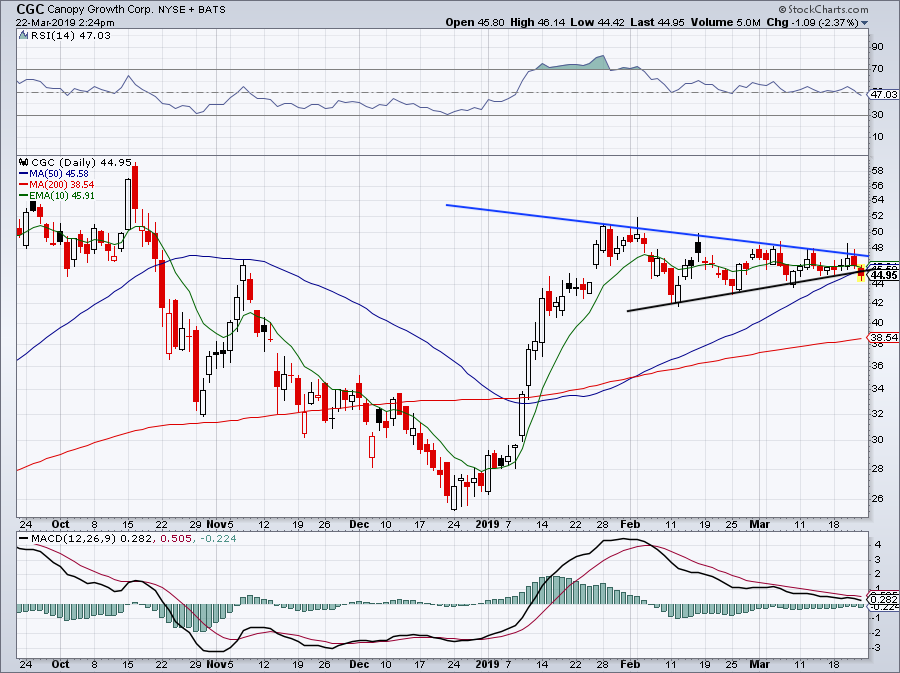
Task: Click the 26 label on price axis
Action: coord(877,499)
